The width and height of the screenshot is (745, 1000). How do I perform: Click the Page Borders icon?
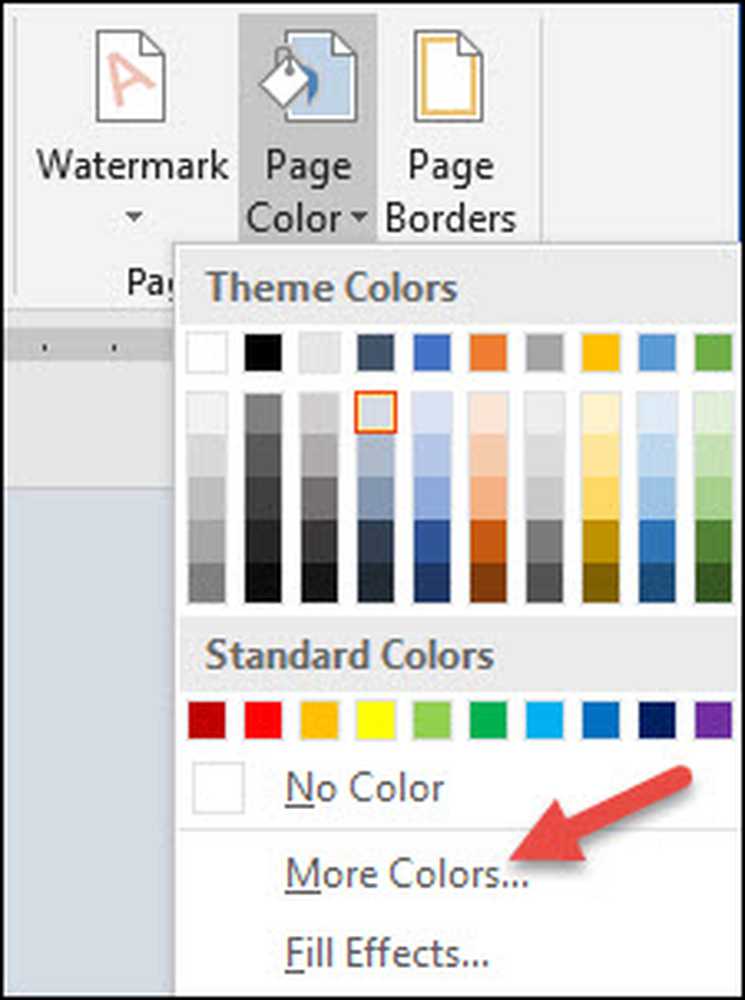pos(450,75)
